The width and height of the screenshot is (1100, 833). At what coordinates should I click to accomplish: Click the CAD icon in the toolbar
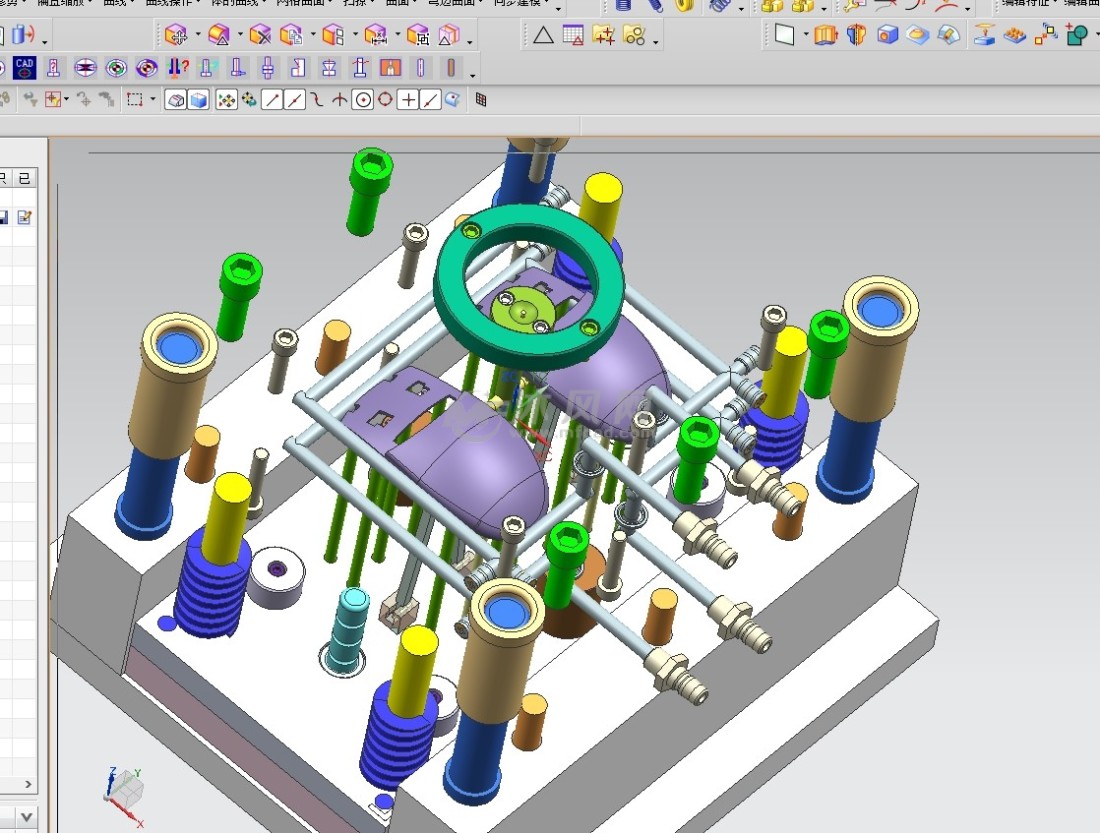click(x=25, y=68)
